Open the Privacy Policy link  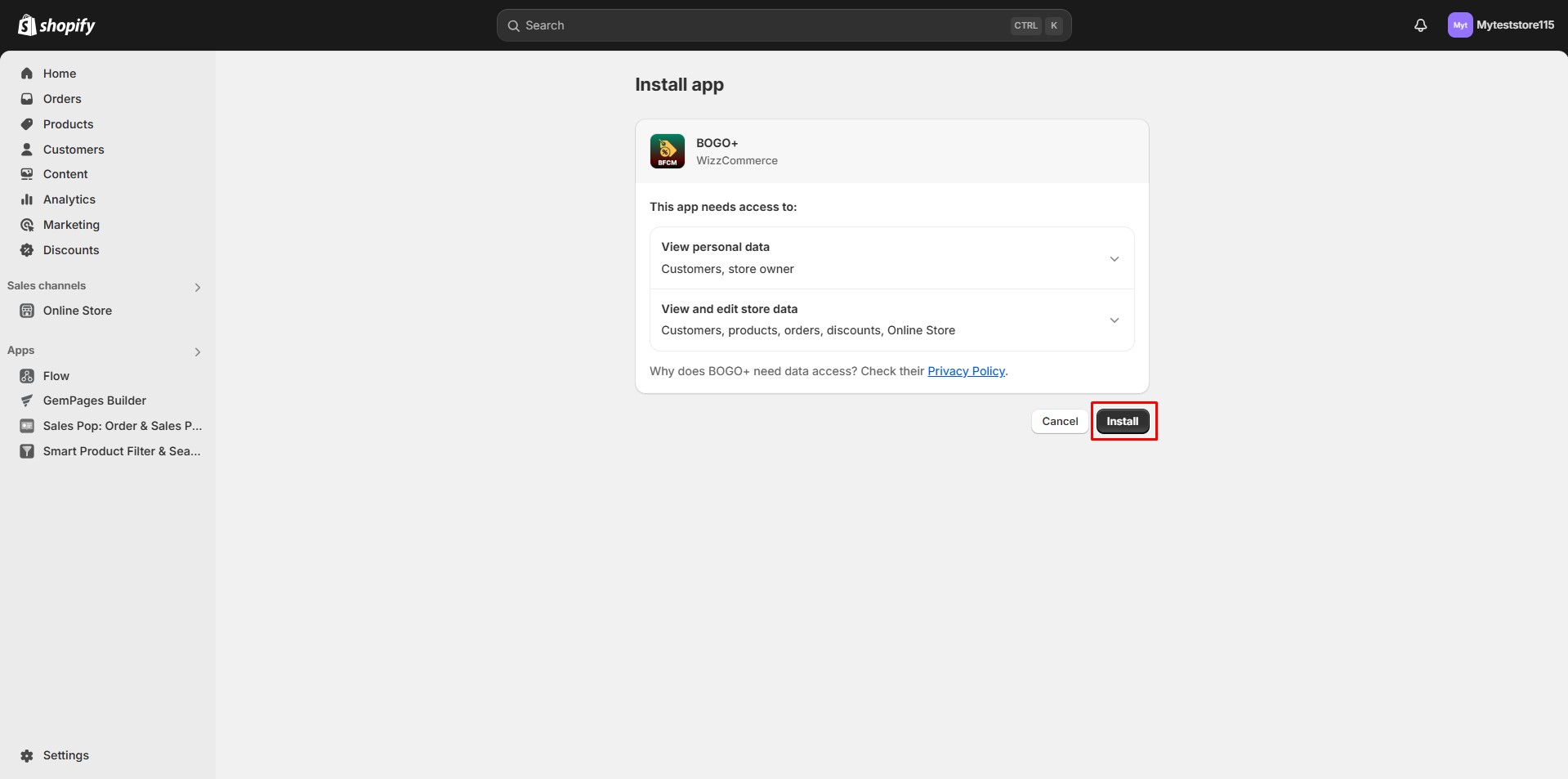click(x=966, y=371)
